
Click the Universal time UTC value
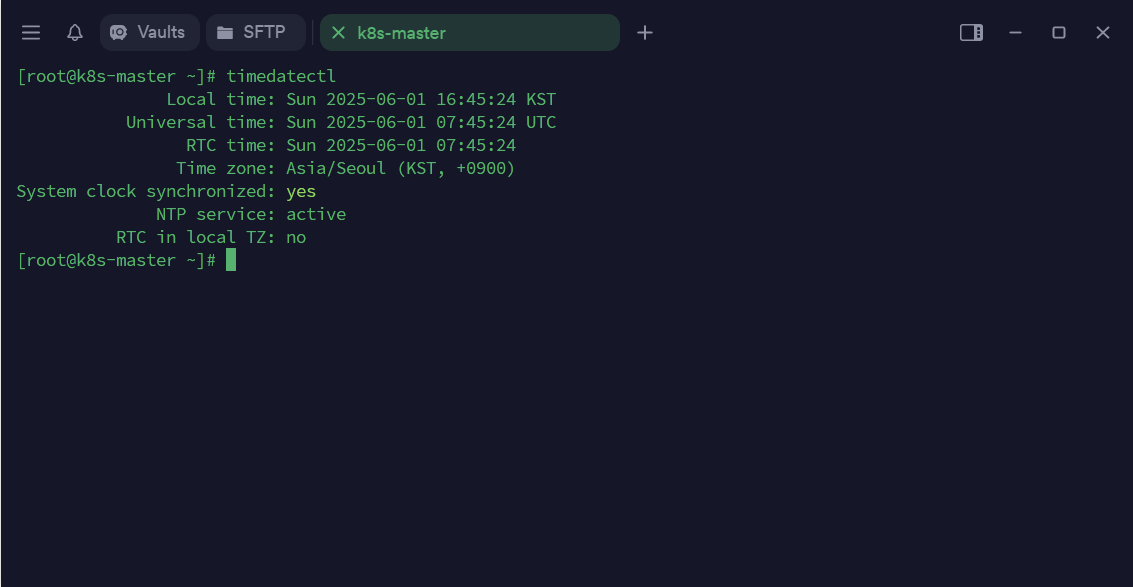pos(420,122)
